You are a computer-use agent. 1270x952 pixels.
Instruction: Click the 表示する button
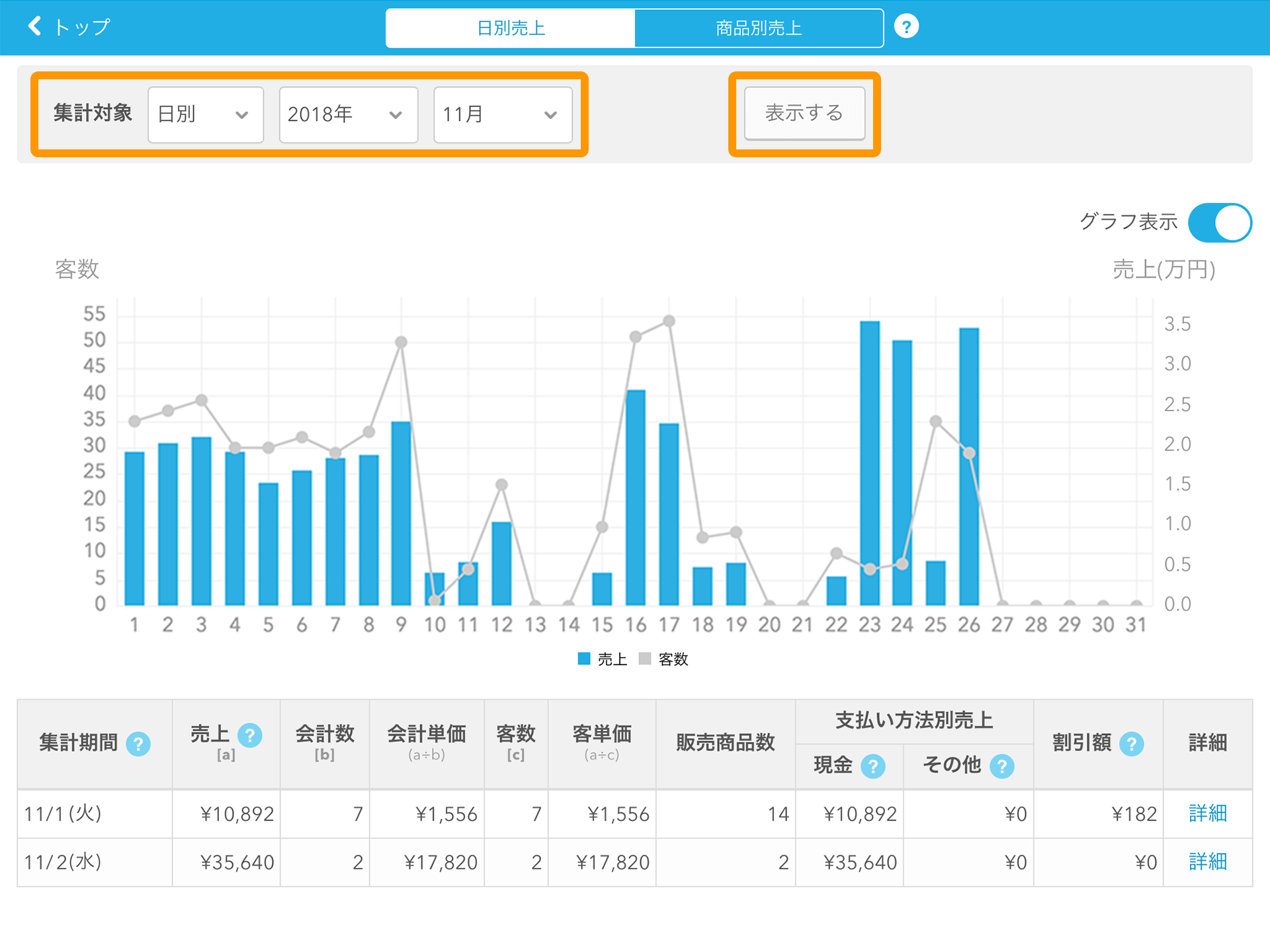pos(804,113)
